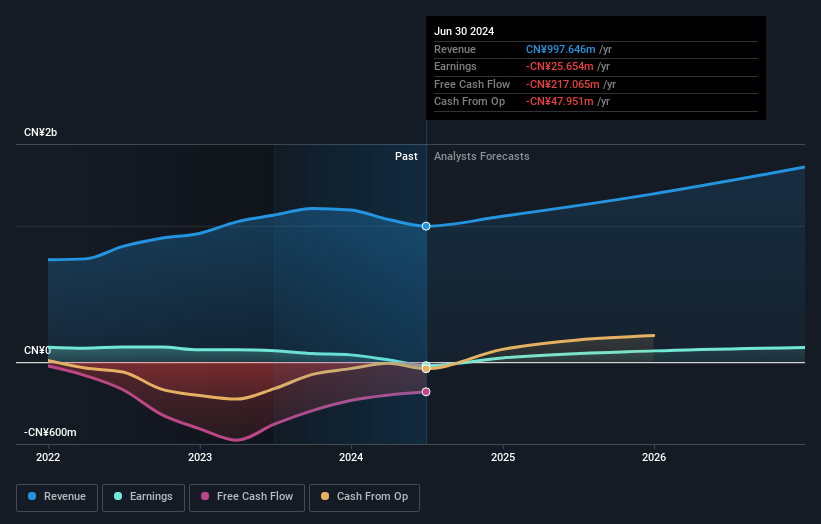The image size is (821, 524).
Task: Click the Earnings label in tooltip
Action: point(455,66)
